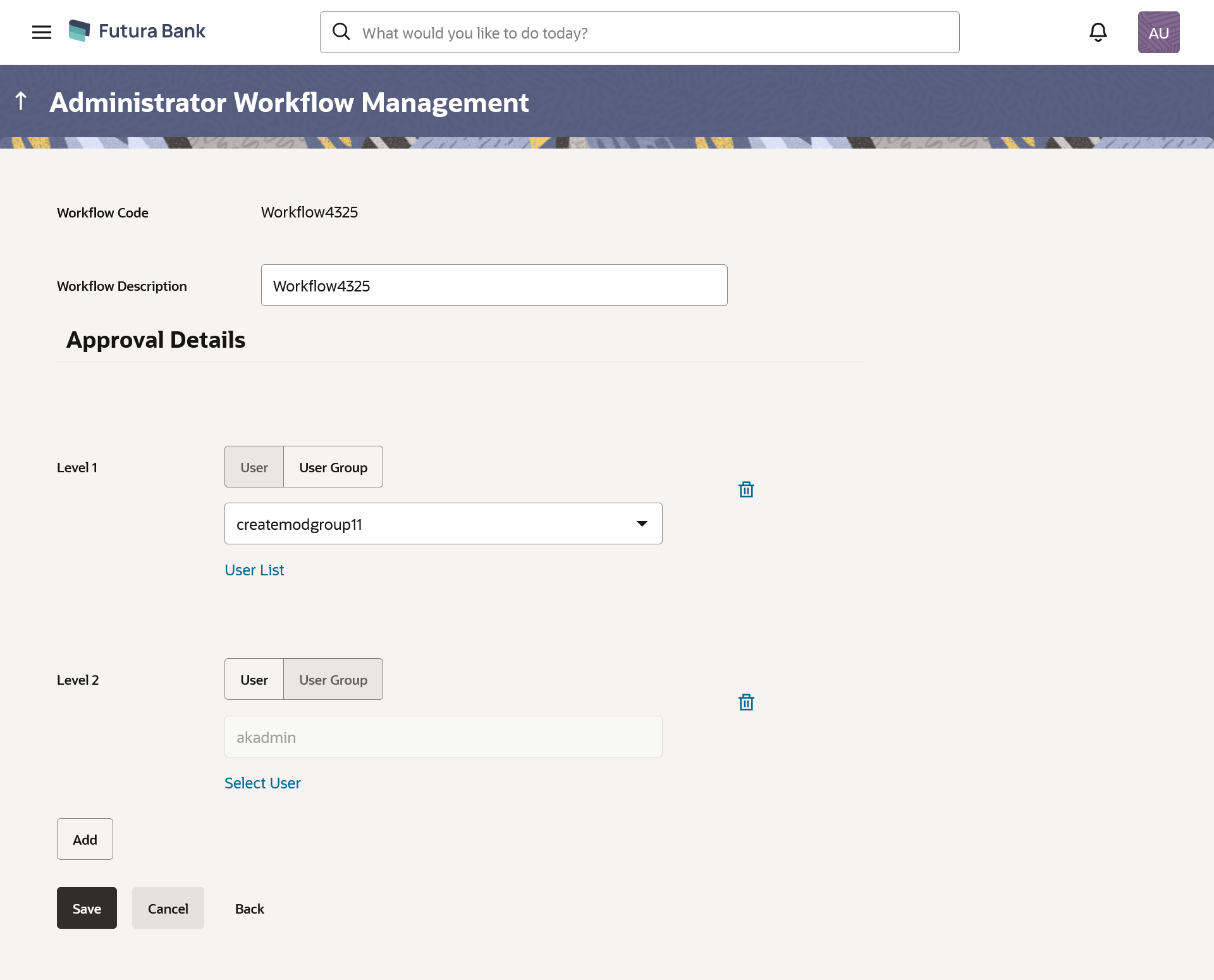Viewport: 1214px width, 980px height.
Task: Click the Select User link
Action: pos(262,783)
